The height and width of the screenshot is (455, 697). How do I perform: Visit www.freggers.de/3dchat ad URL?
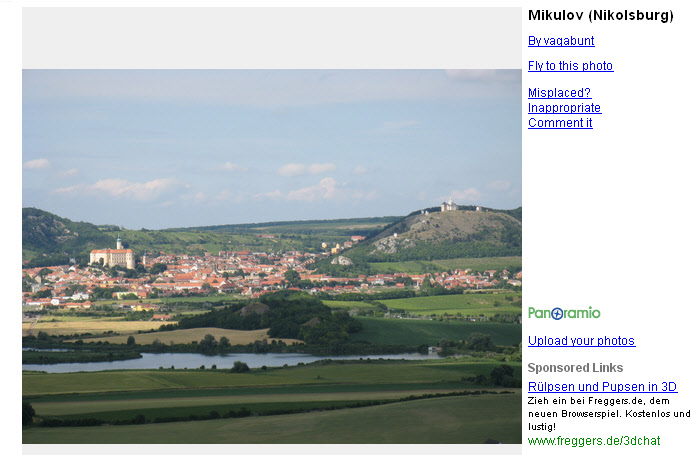(594, 441)
